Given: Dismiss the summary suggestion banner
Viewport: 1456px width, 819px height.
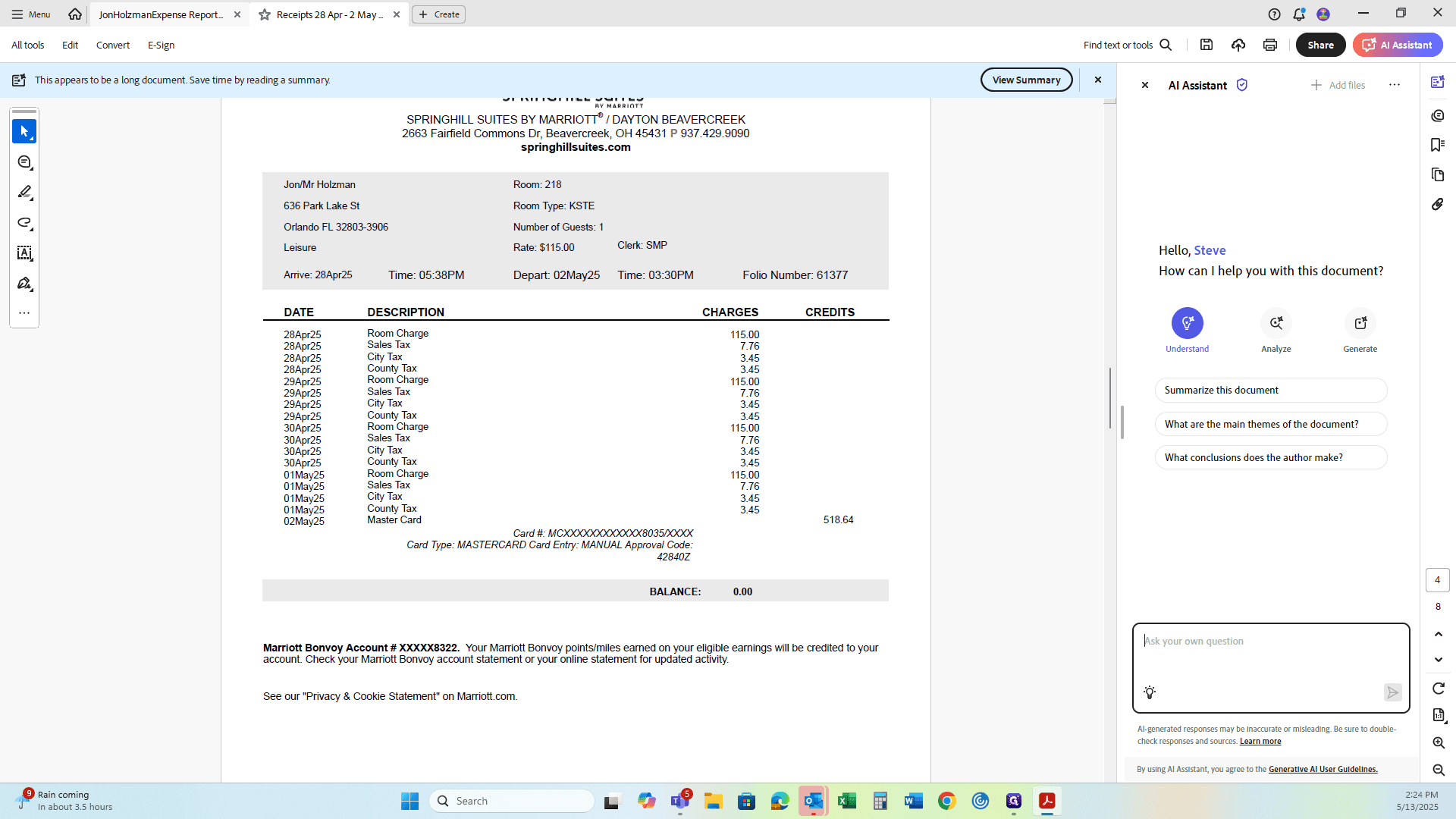Looking at the screenshot, I should [1097, 80].
